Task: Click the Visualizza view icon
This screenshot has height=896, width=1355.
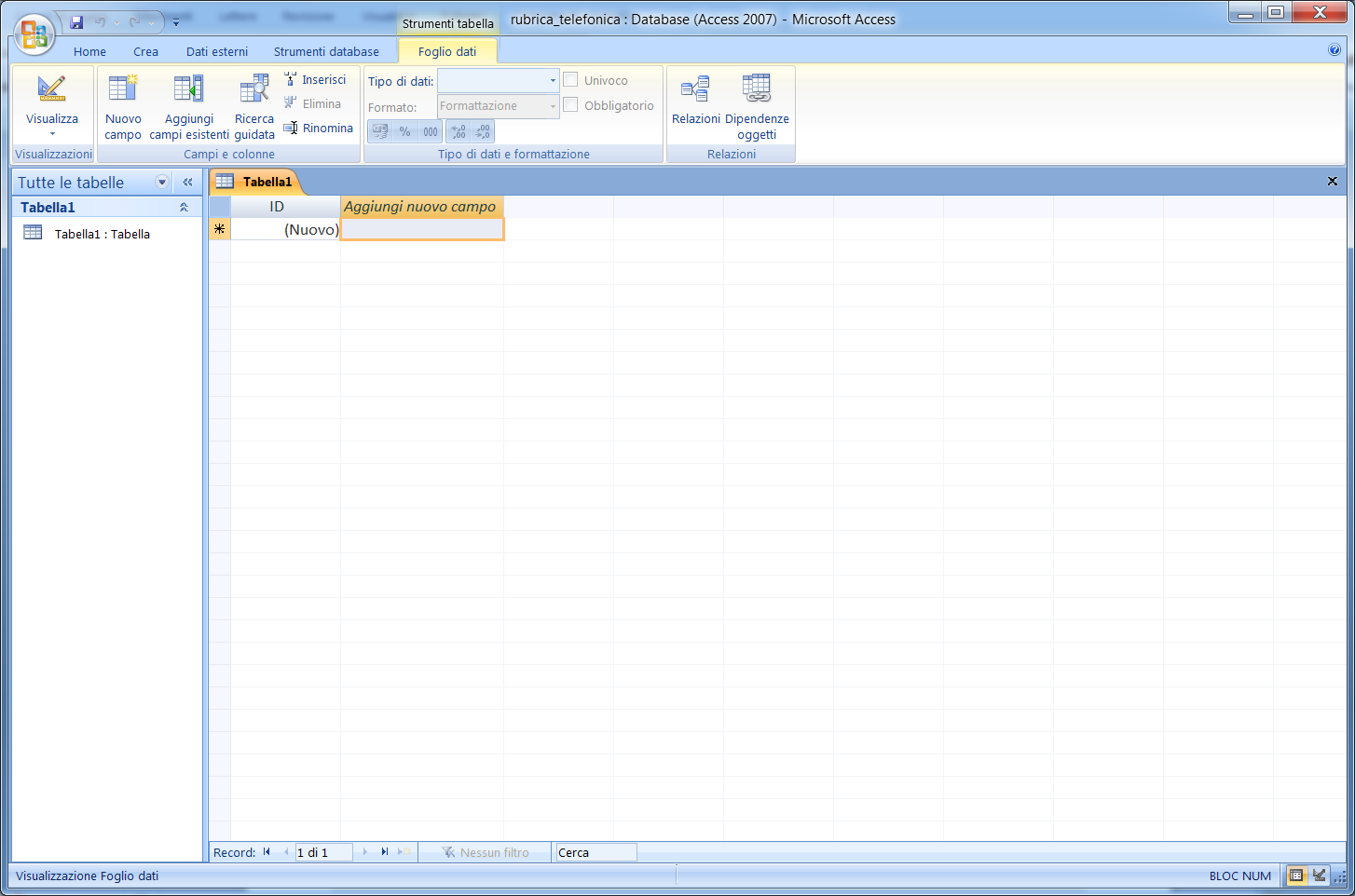Action: [52, 88]
